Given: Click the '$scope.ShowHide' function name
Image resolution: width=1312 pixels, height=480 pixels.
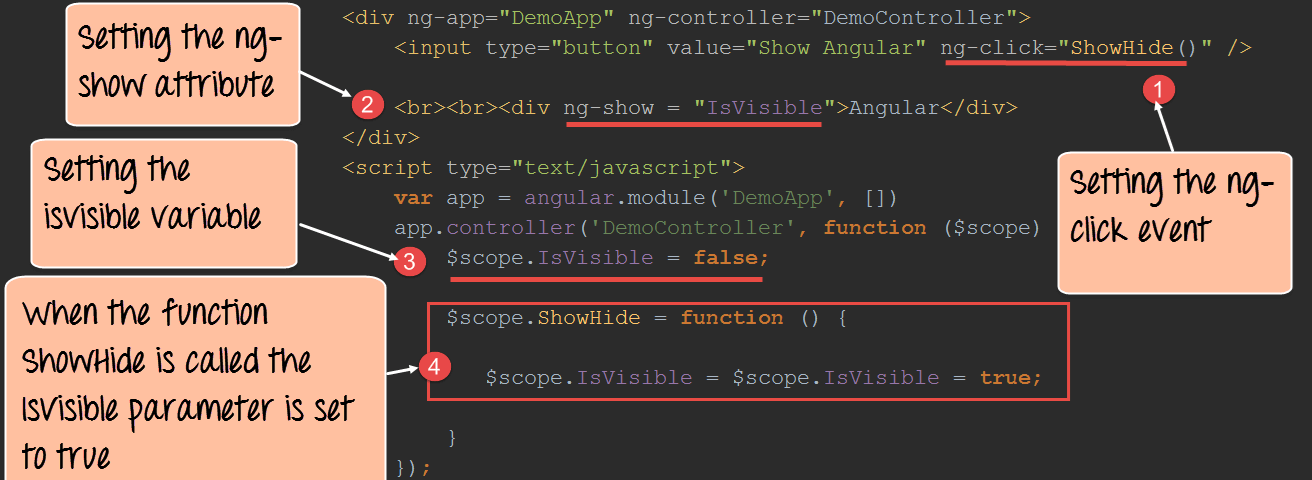Looking at the screenshot, I should point(515,318).
